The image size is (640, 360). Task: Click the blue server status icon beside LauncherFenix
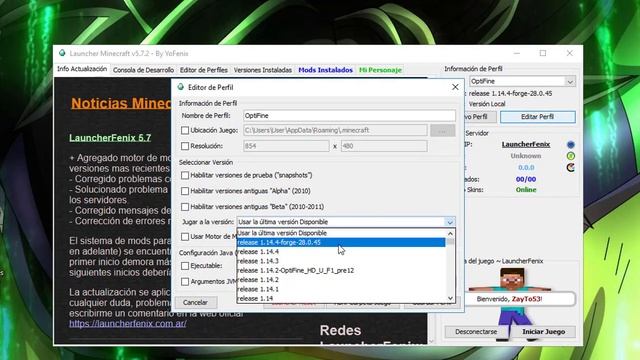pyautogui.click(x=571, y=144)
